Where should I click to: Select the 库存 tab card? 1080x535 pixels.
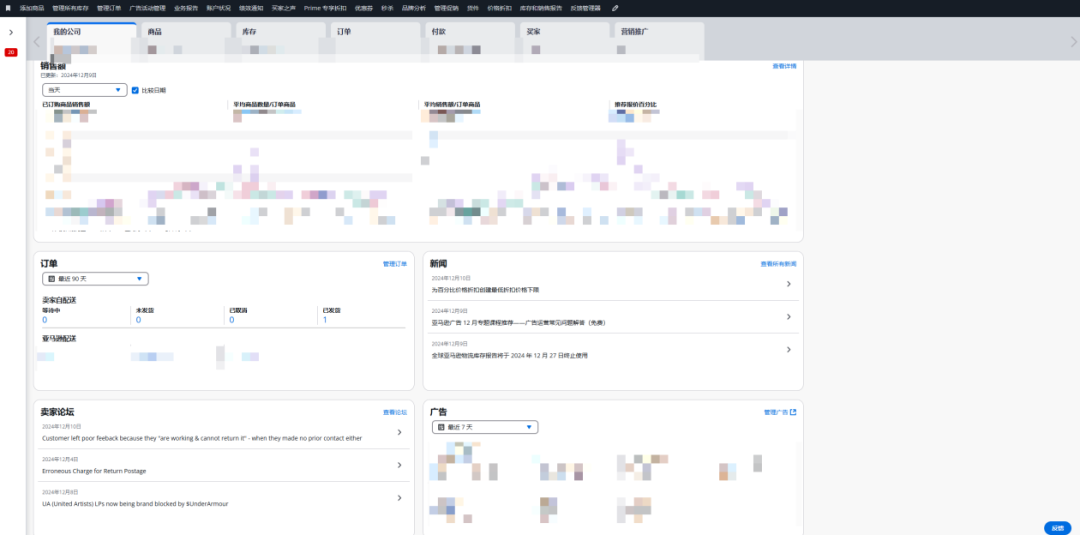coord(280,41)
